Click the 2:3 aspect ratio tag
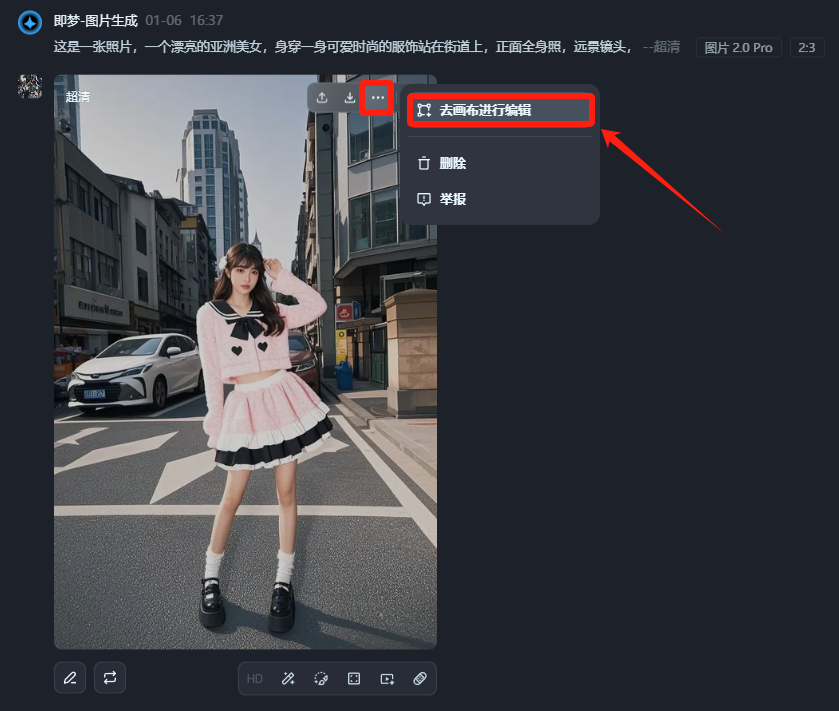The height and width of the screenshot is (711, 839). pyautogui.click(x=809, y=47)
